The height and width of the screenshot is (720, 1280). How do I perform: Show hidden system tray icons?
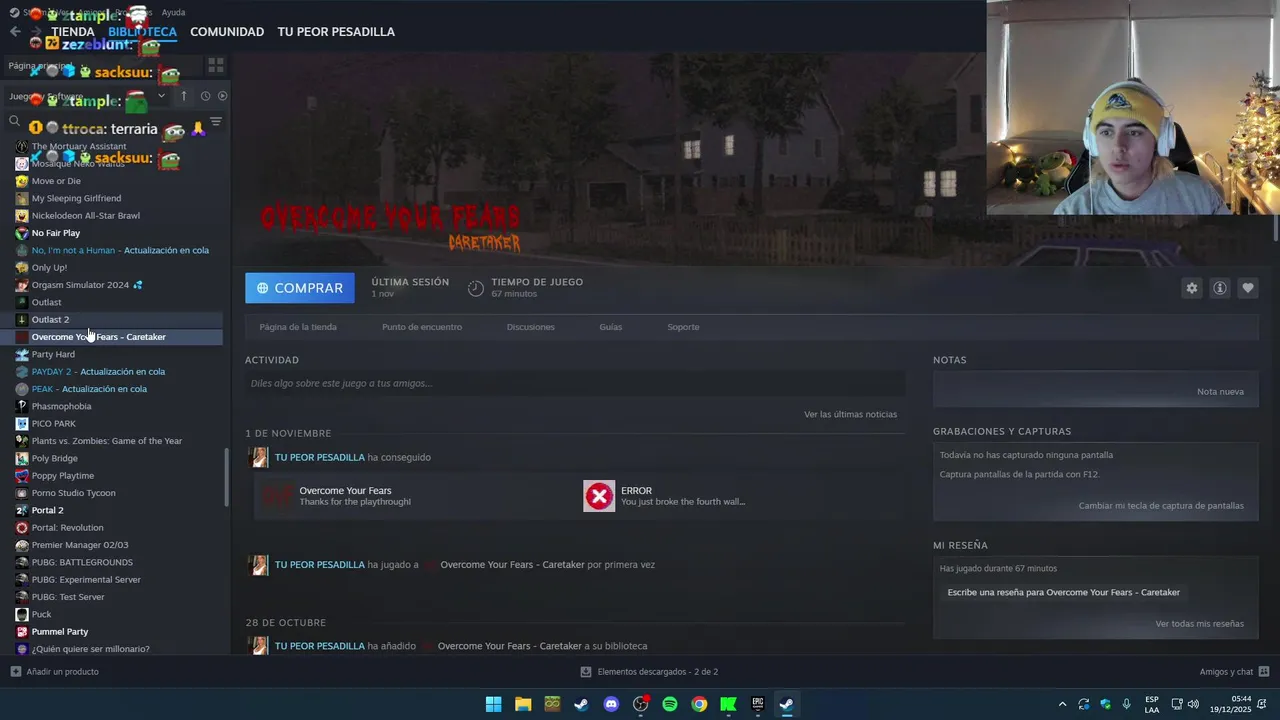click(1062, 704)
